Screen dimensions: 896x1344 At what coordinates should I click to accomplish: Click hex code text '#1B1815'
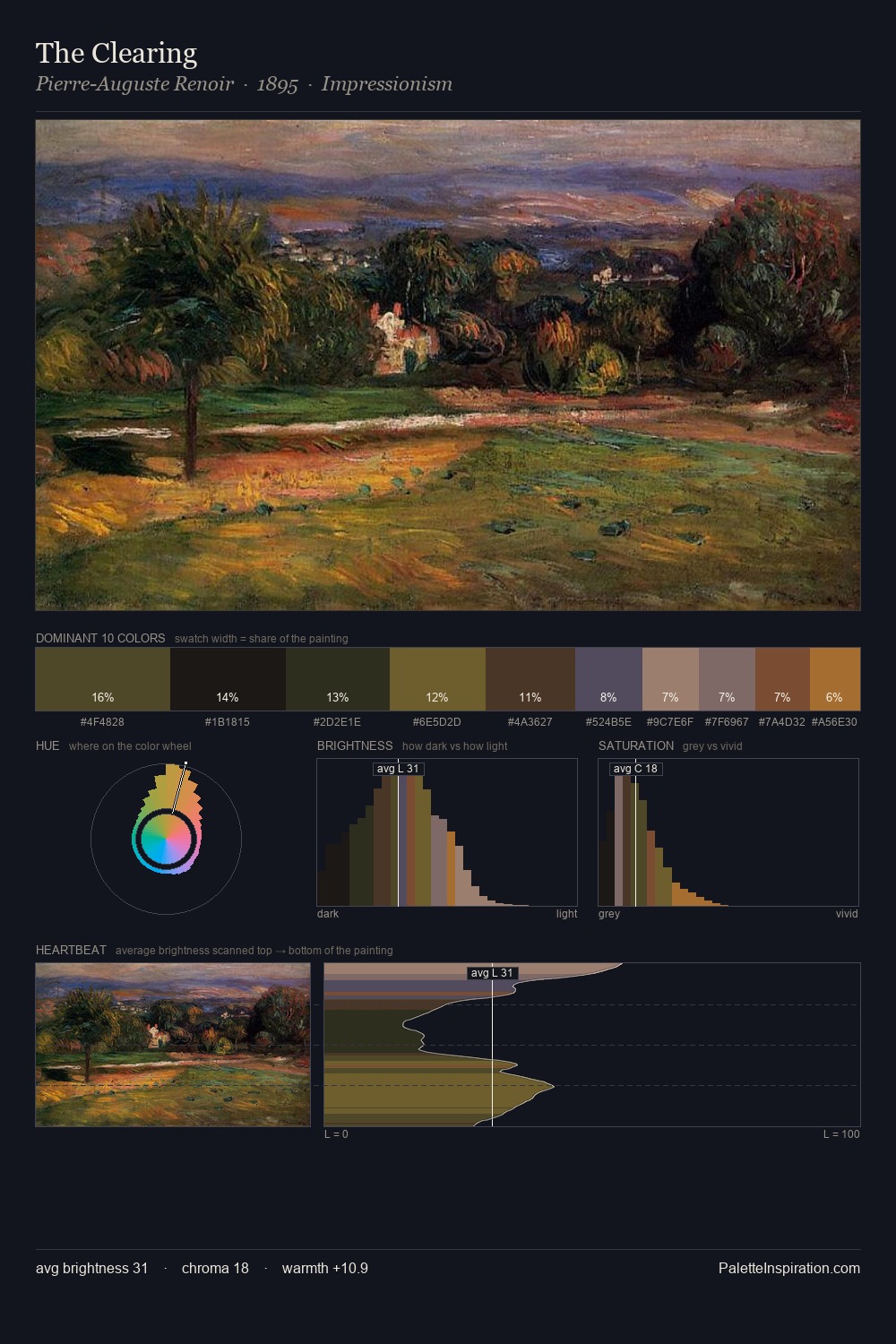coord(228,721)
